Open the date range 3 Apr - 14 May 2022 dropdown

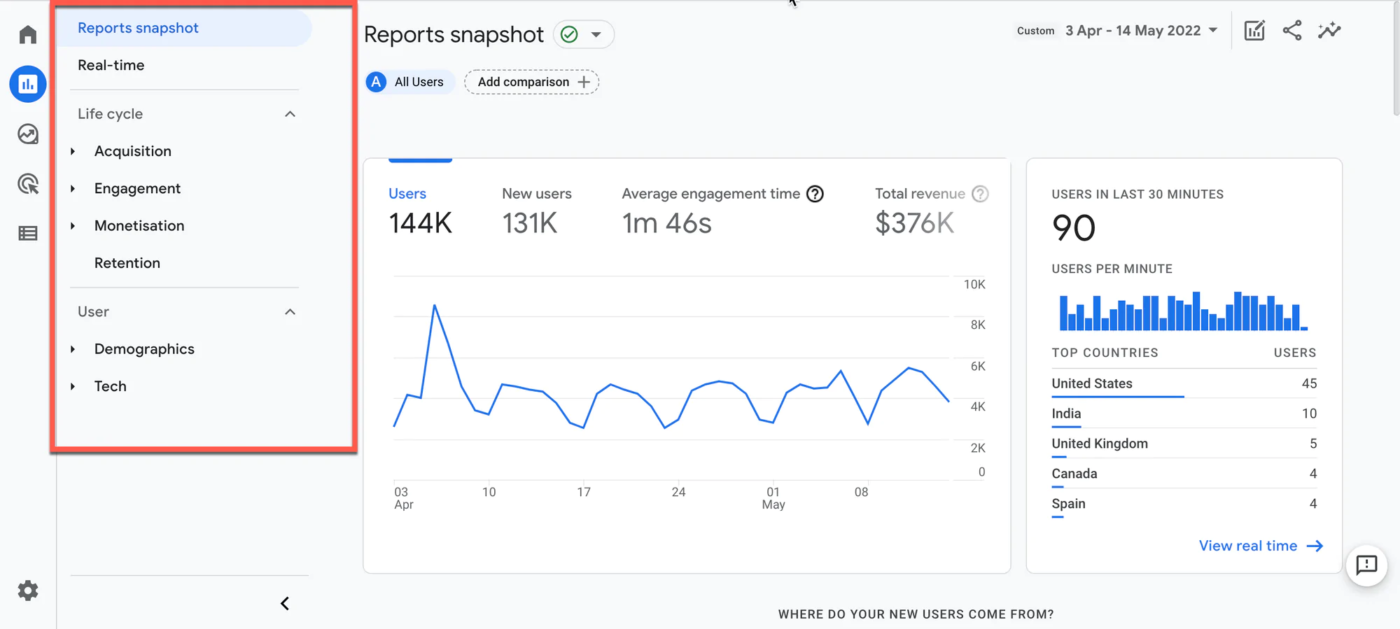pyautogui.click(x=1141, y=31)
